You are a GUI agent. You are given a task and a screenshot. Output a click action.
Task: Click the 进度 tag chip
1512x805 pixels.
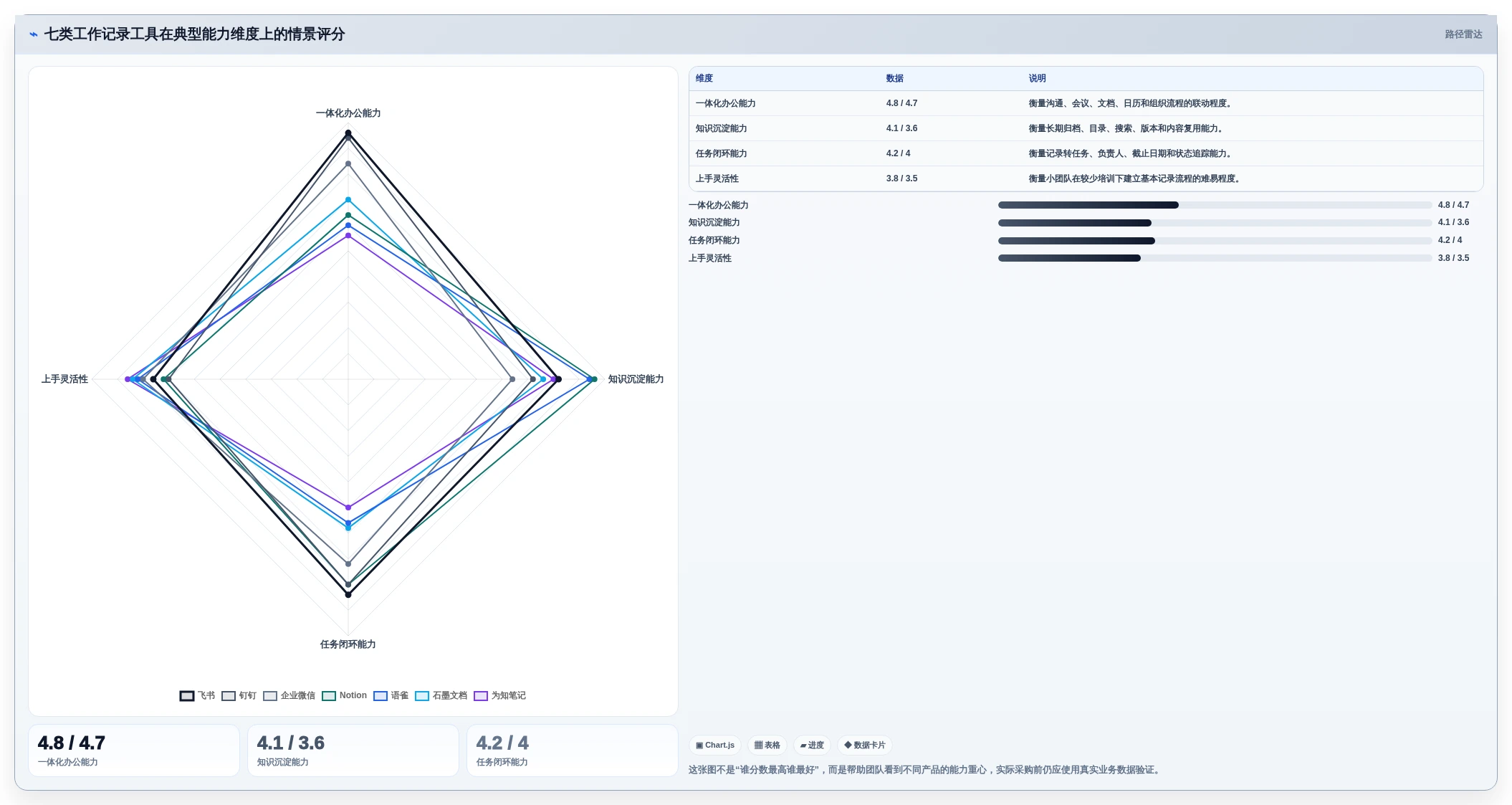(x=812, y=746)
